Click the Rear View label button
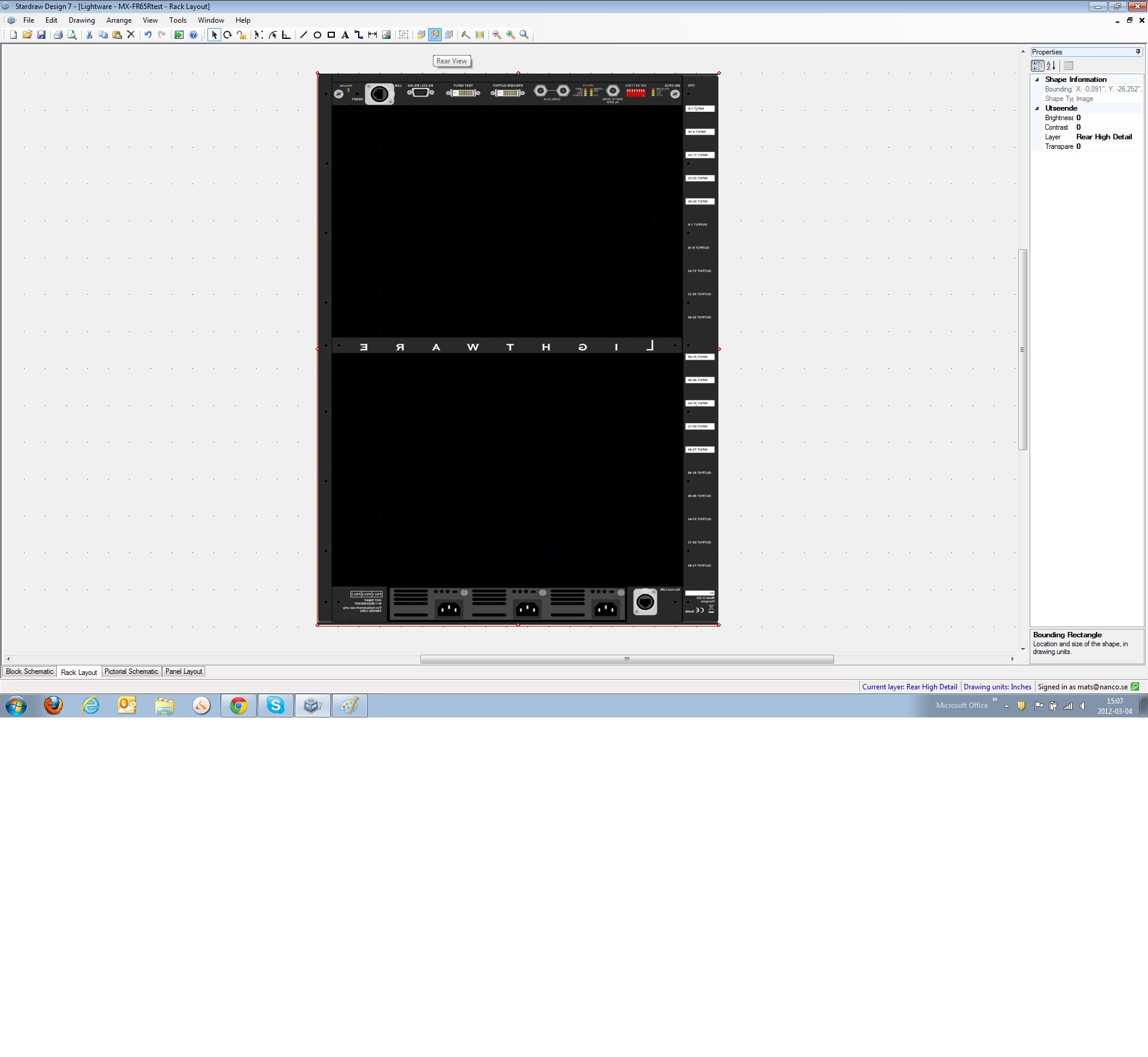The image size is (1148, 1057). pyautogui.click(x=451, y=61)
